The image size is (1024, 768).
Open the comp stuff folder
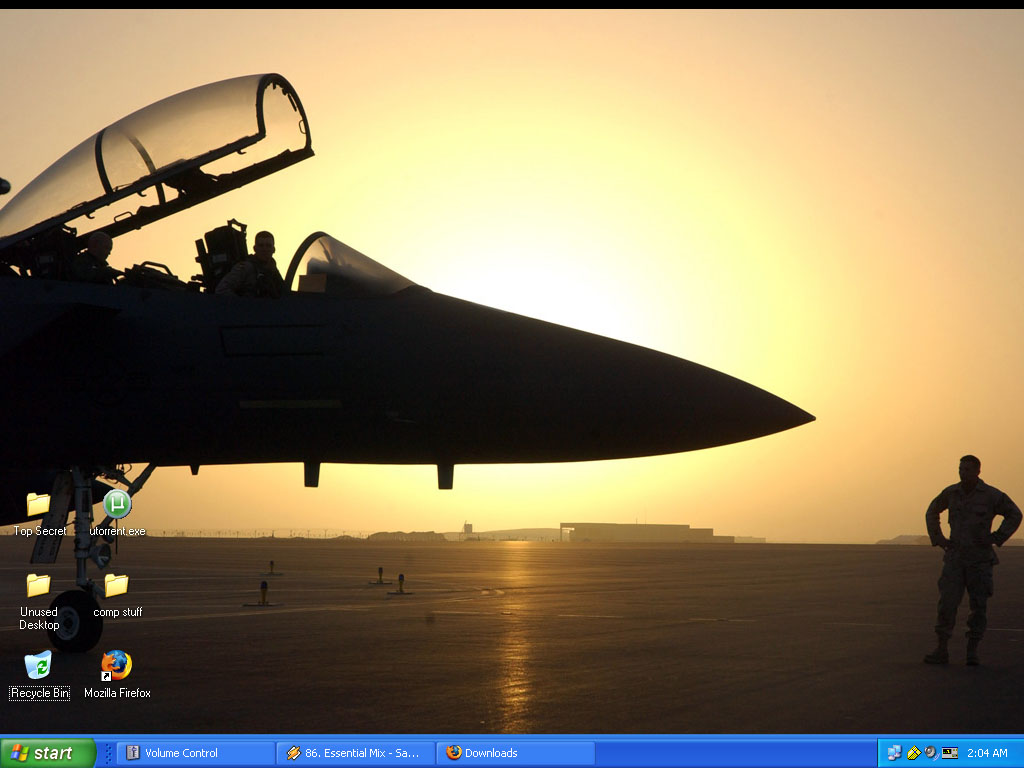click(x=117, y=585)
